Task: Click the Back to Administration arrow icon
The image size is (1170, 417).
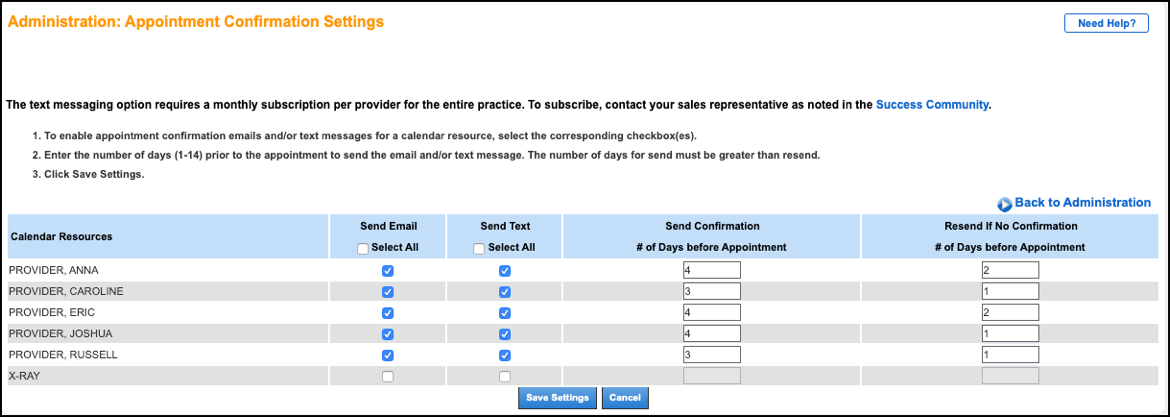Action: point(1004,204)
